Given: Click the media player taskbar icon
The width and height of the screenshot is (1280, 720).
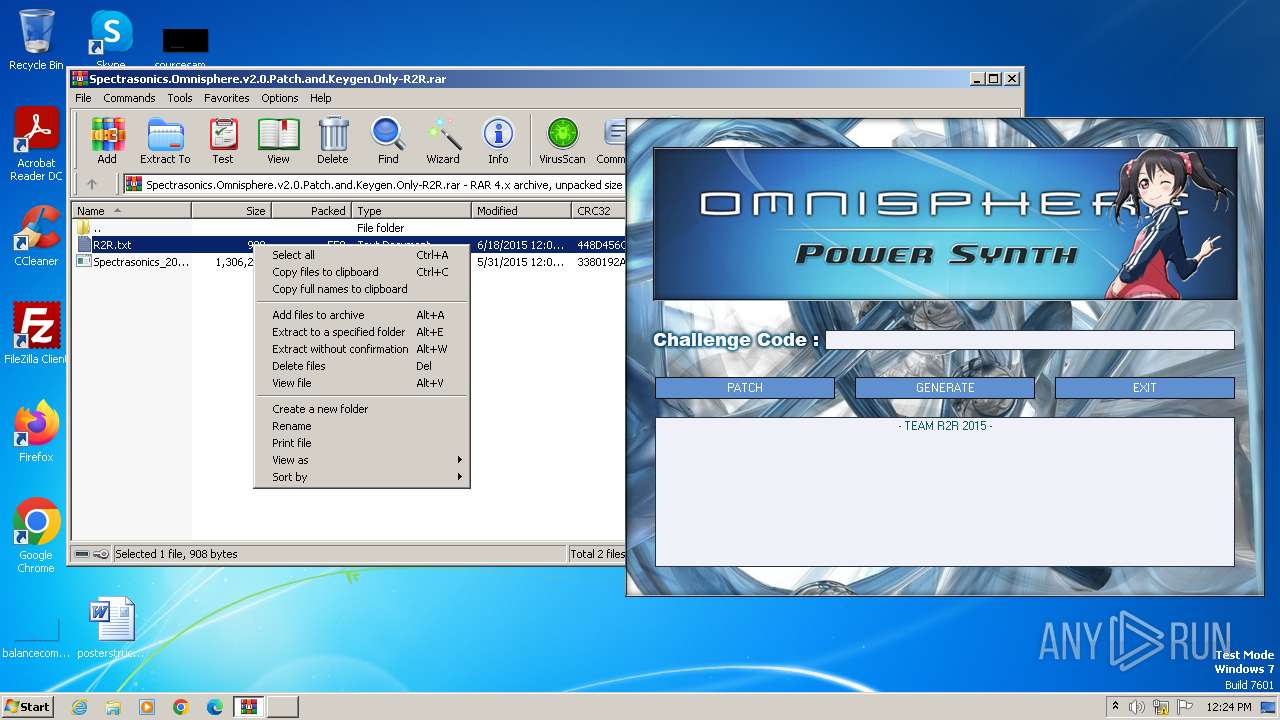Looking at the screenshot, I should click(147, 707).
